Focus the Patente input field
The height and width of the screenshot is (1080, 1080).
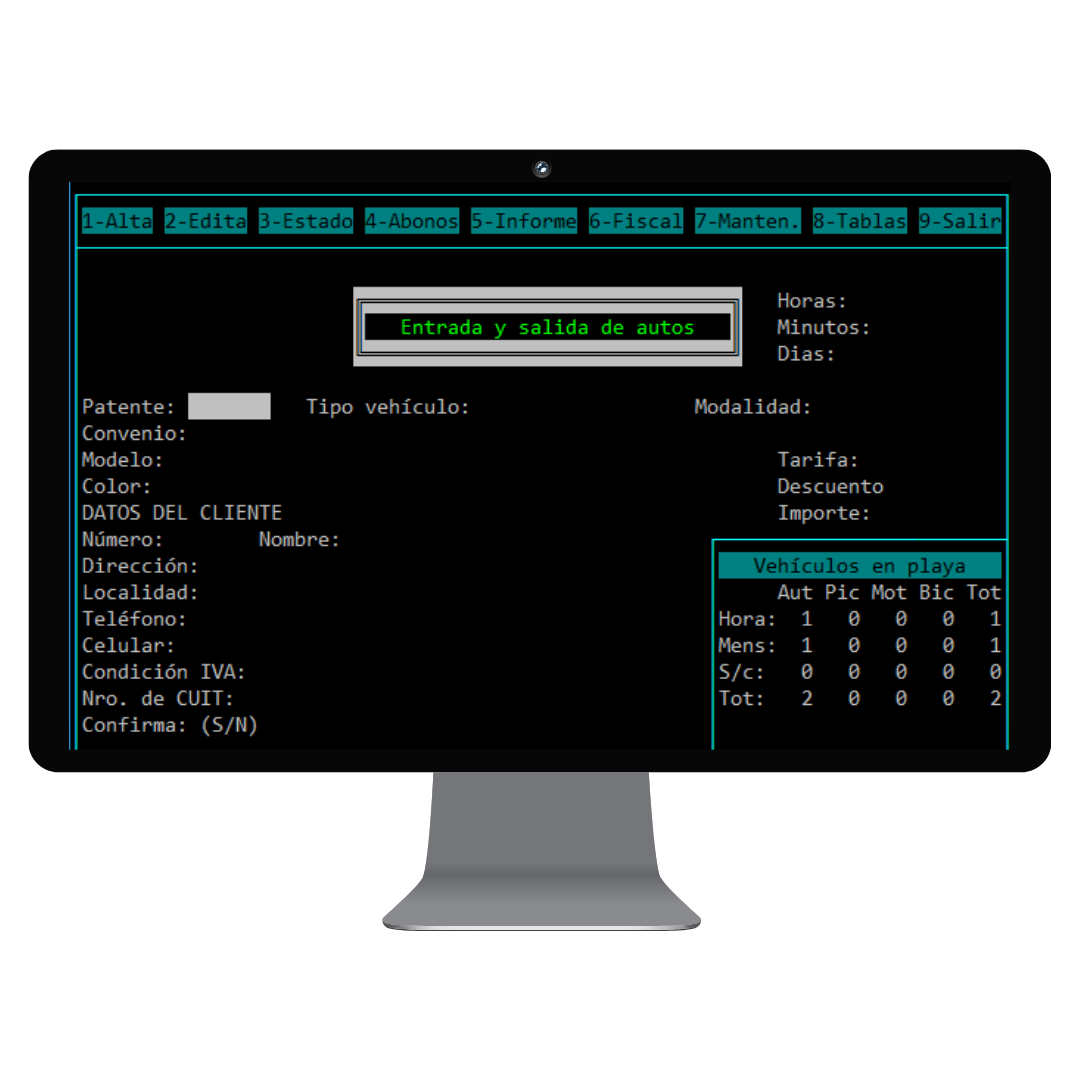tap(229, 407)
